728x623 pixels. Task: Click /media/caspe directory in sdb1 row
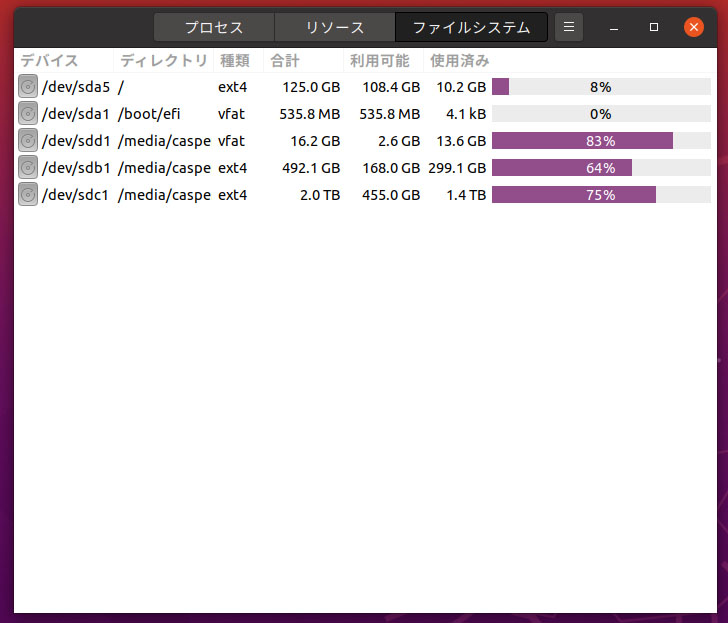164,168
